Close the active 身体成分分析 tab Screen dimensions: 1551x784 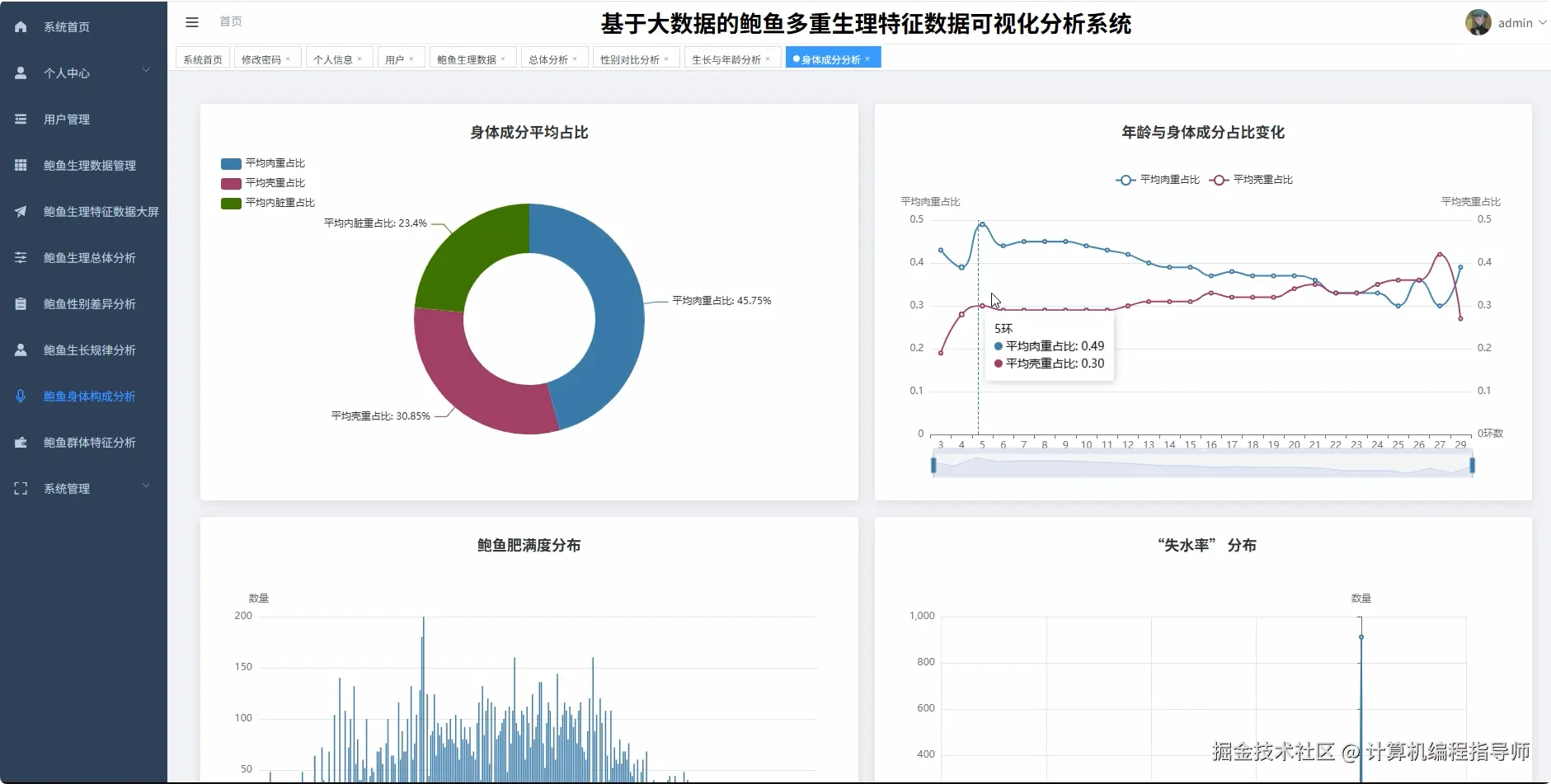pos(867,59)
